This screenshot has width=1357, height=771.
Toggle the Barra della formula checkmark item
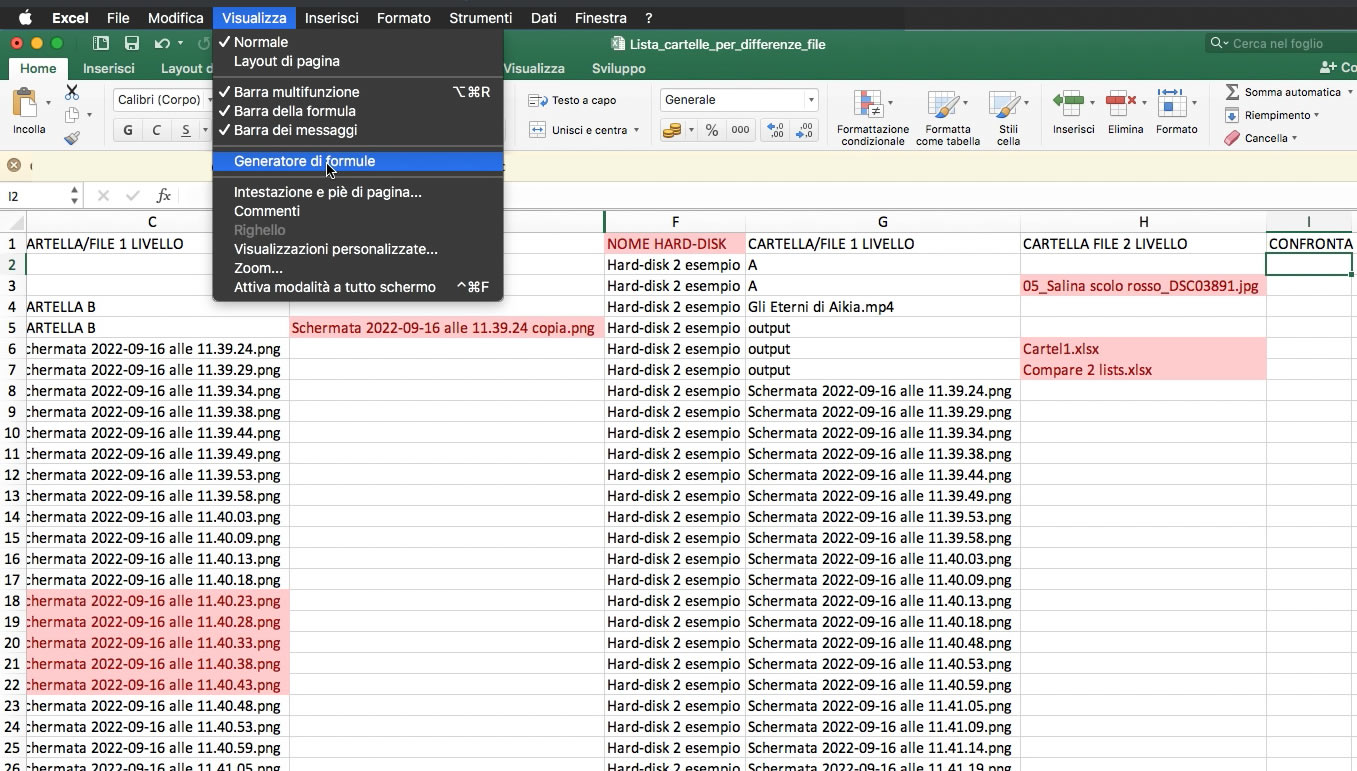pyautogui.click(x=358, y=111)
